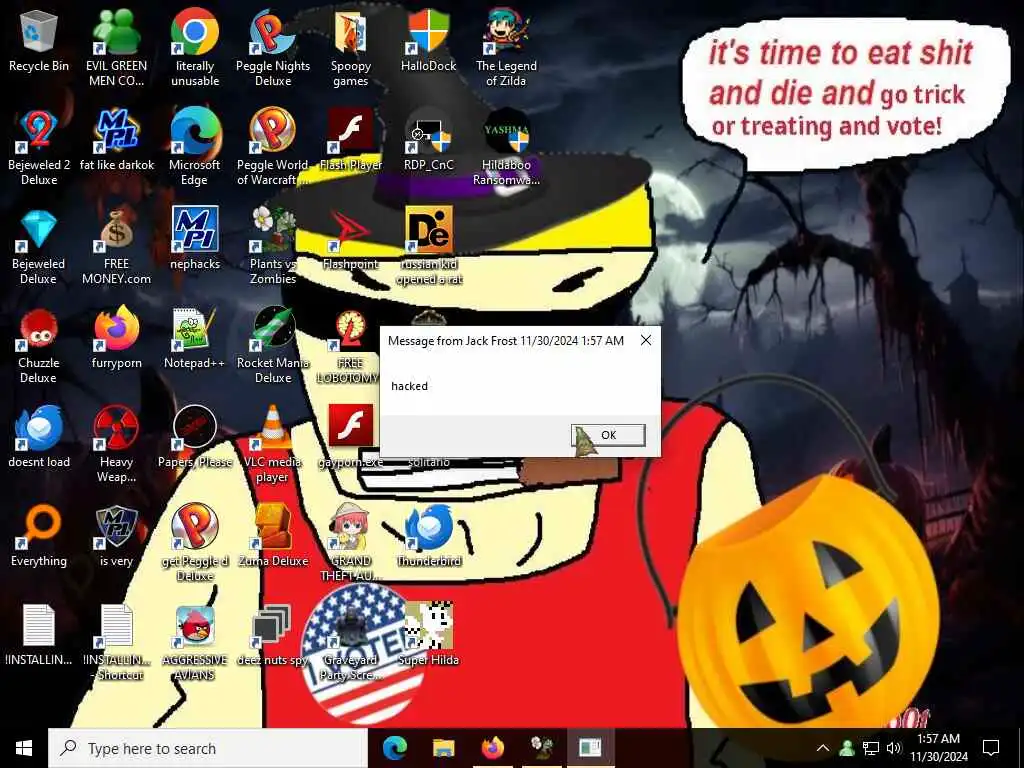Image resolution: width=1024 pixels, height=768 pixels.
Task: Launch Zuma Deluxe
Action: point(273,536)
